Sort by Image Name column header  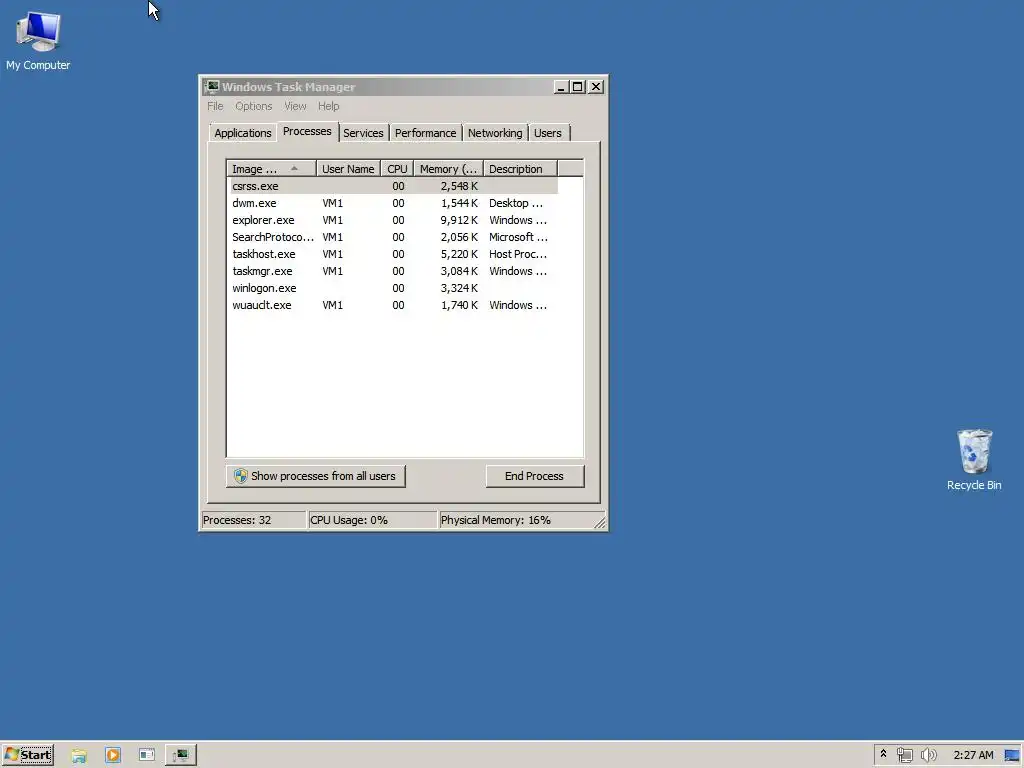coord(271,169)
